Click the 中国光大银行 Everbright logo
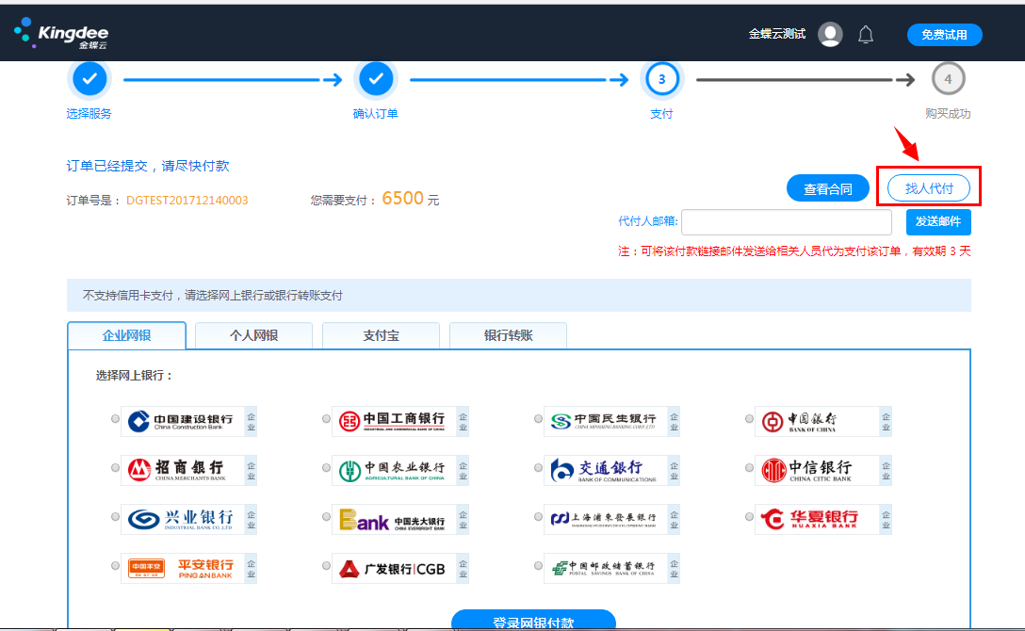This screenshot has width=1025, height=631. point(400,519)
